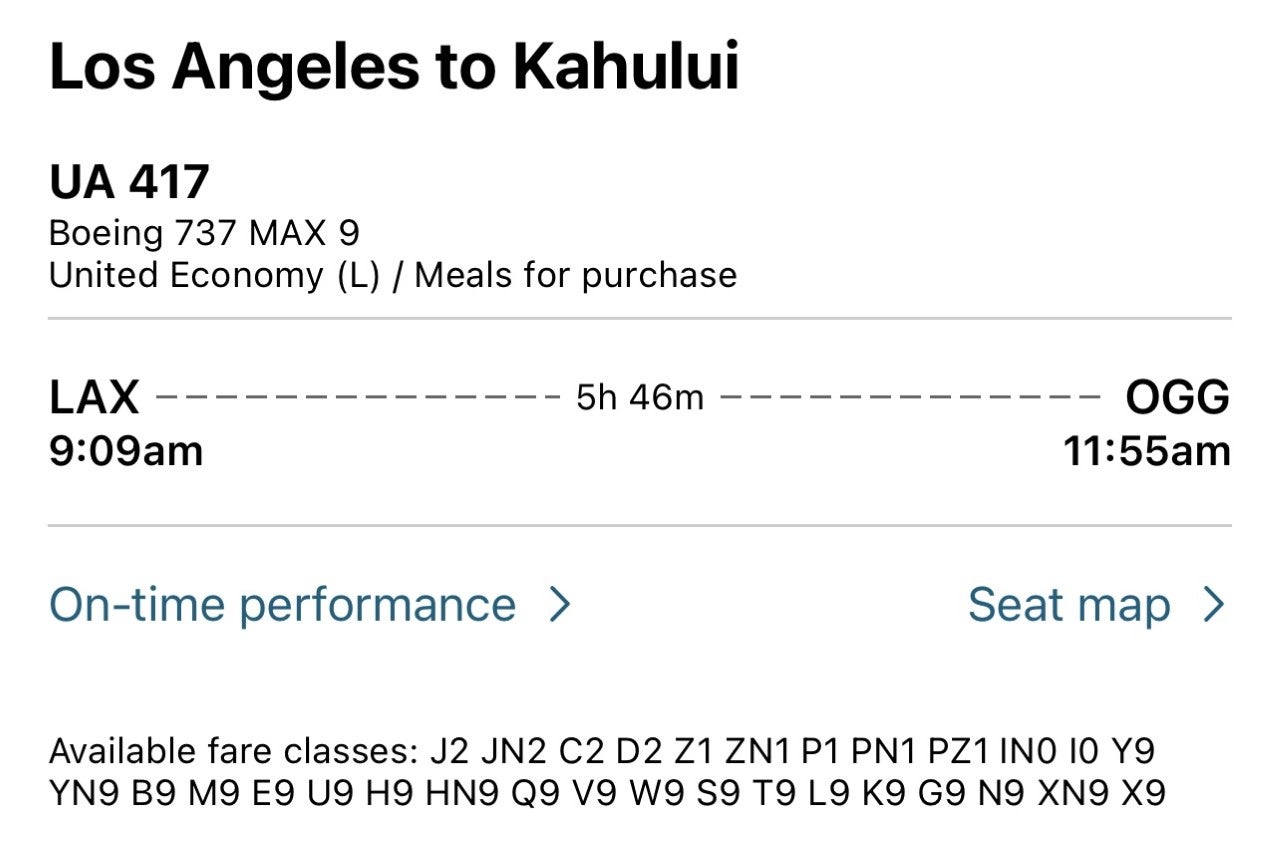Select the LAX airport code
The image size is (1280, 865).
(x=95, y=396)
